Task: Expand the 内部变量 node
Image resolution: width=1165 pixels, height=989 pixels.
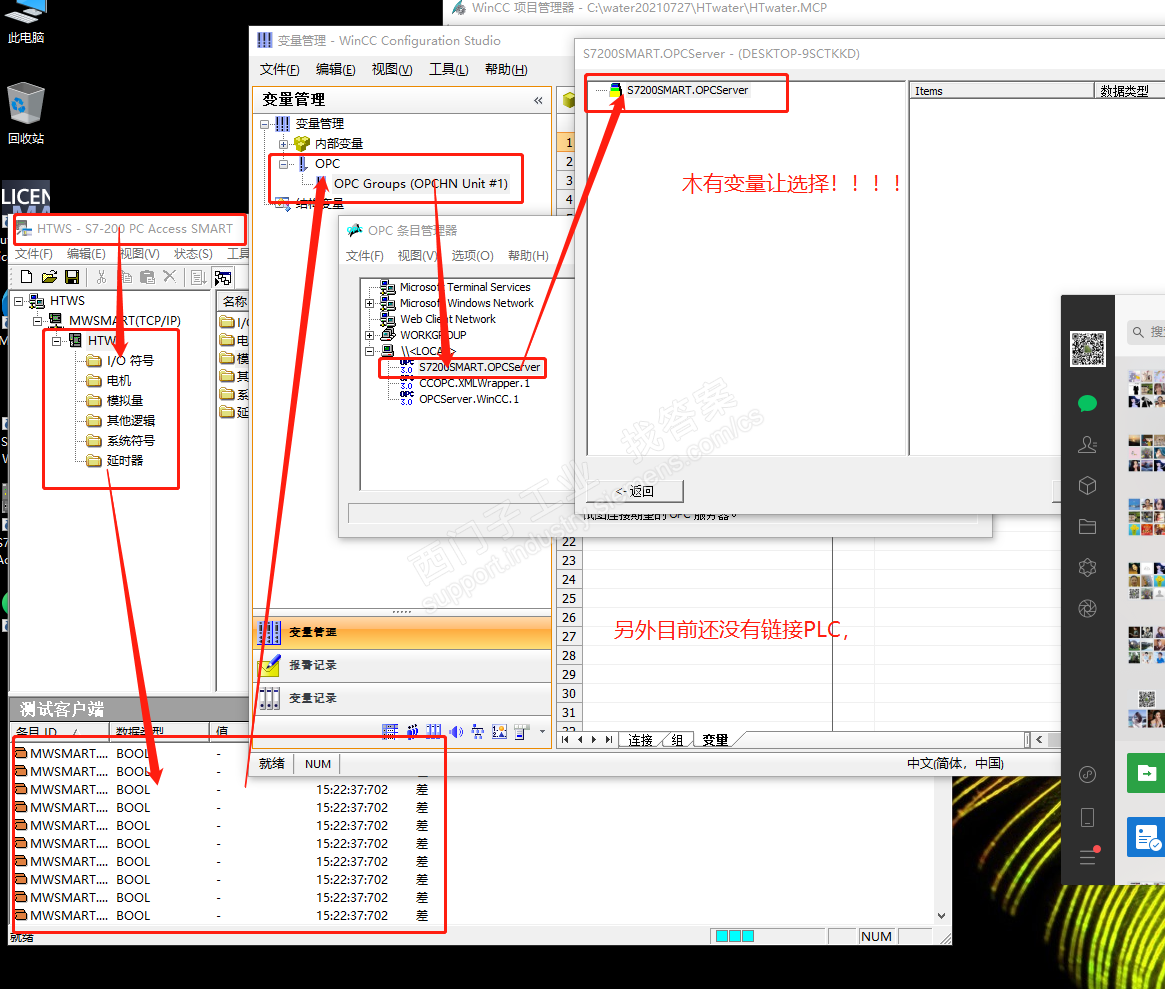Action: point(283,144)
